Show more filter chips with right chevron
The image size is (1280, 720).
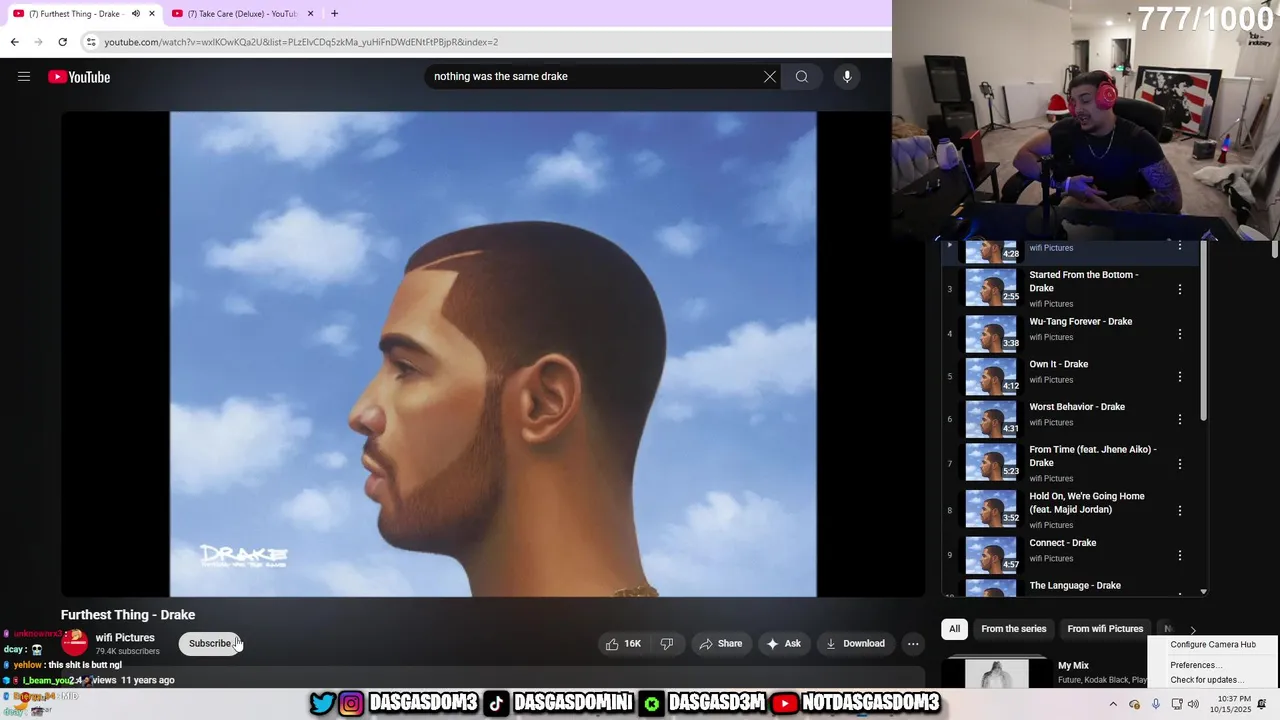pyautogui.click(x=1192, y=630)
